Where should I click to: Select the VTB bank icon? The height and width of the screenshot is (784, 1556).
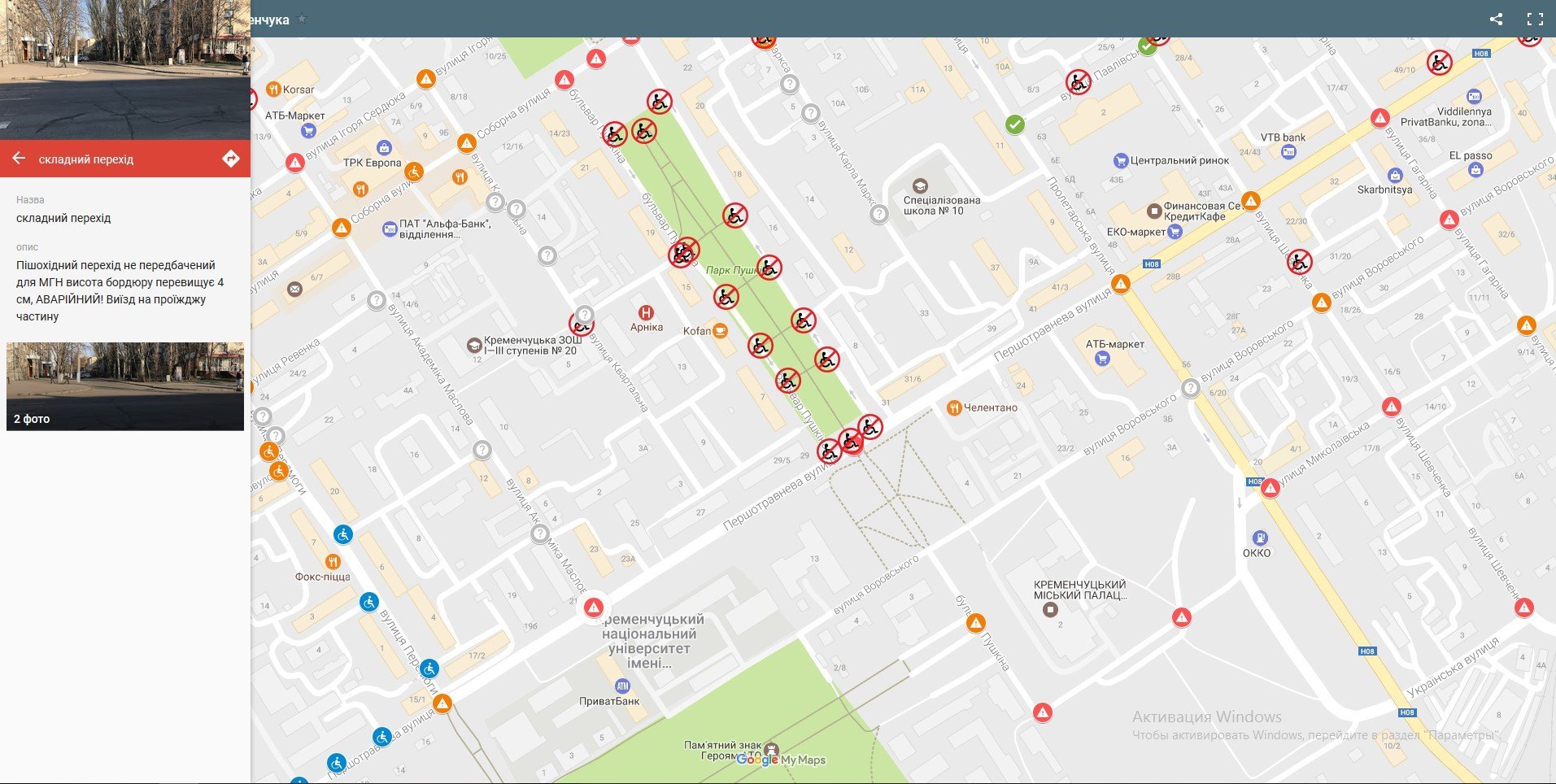[1288, 152]
